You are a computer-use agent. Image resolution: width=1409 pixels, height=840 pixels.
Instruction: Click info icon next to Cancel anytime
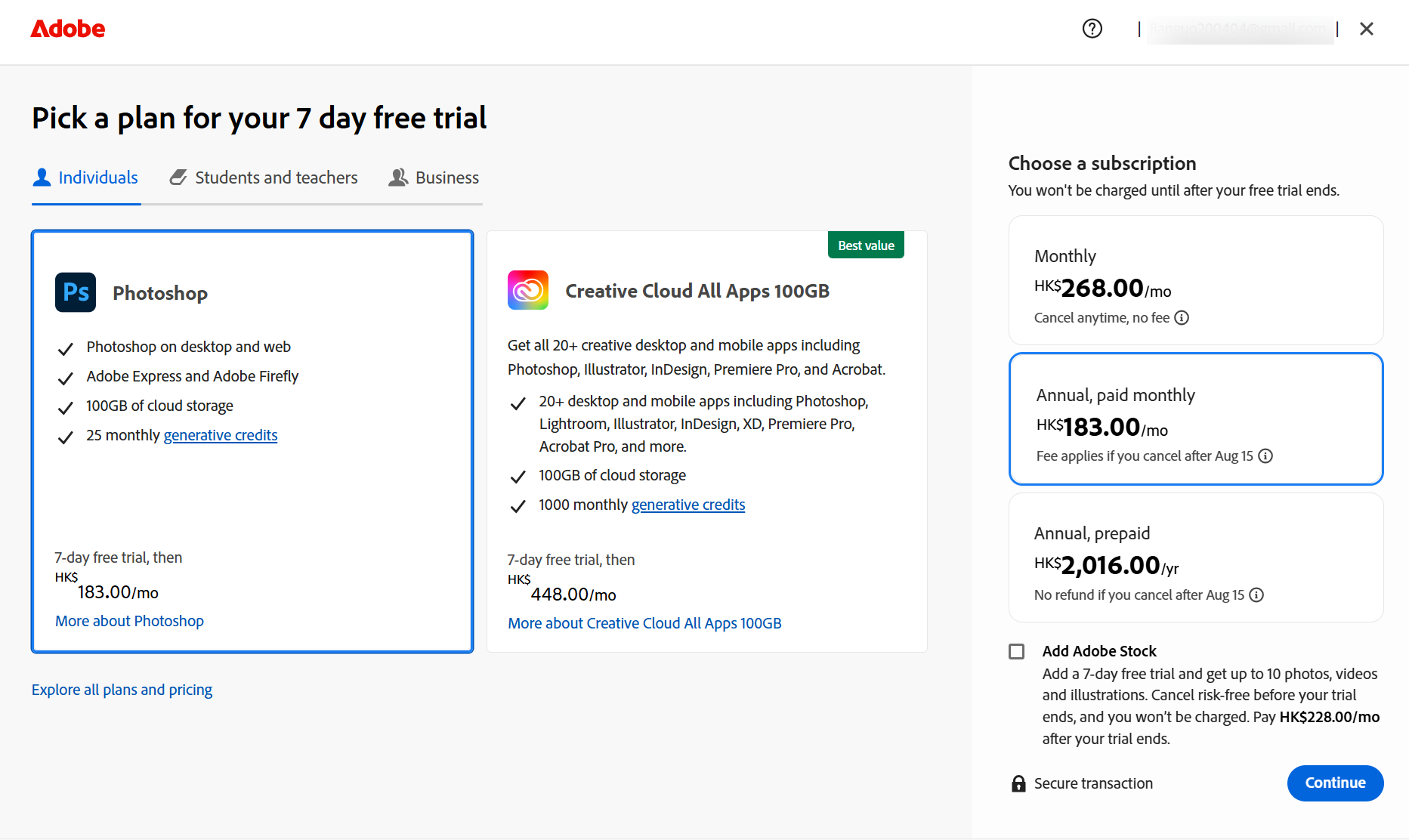point(1182,318)
